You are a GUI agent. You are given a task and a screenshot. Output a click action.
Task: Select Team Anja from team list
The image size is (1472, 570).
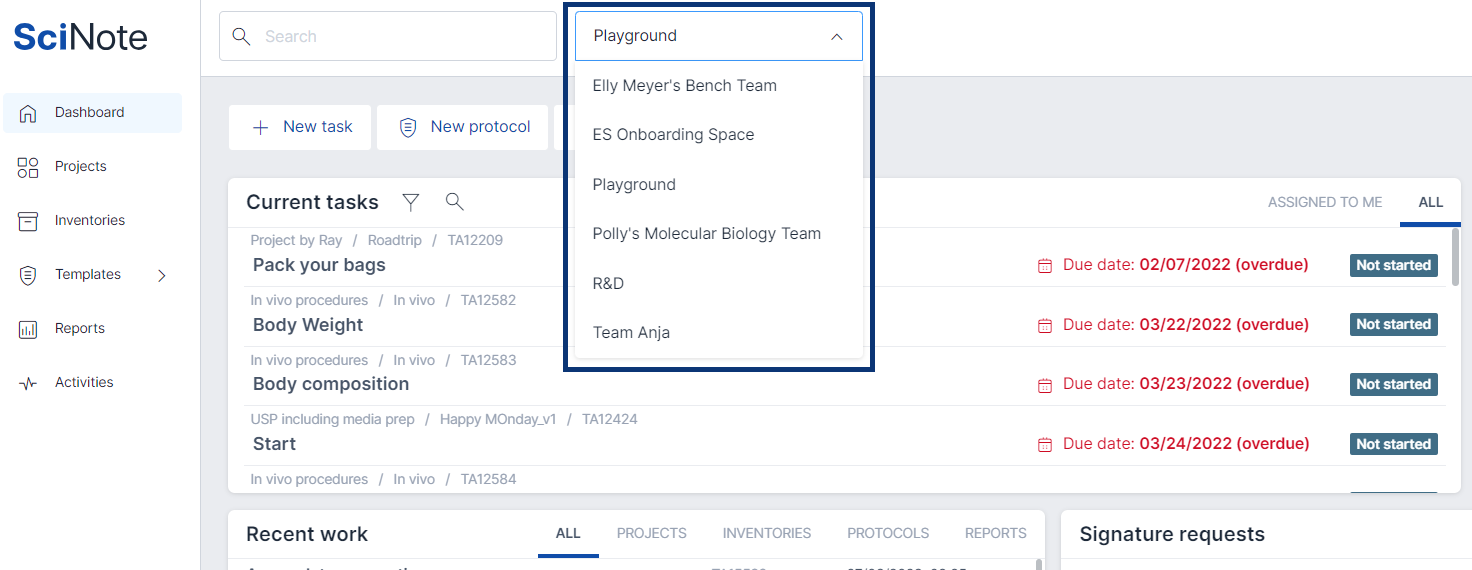pyautogui.click(x=631, y=332)
